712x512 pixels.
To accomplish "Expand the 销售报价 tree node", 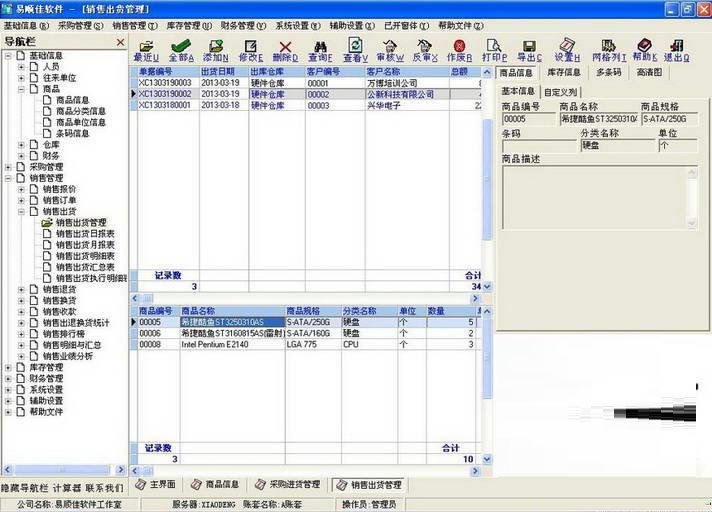I will [x=22, y=189].
